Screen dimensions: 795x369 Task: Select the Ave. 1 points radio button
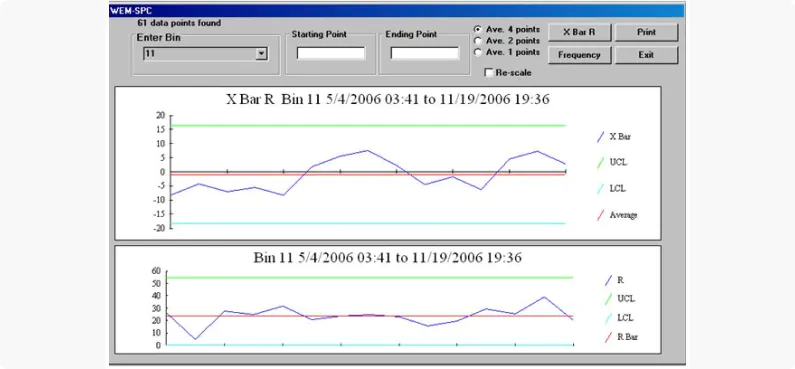[477, 52]
